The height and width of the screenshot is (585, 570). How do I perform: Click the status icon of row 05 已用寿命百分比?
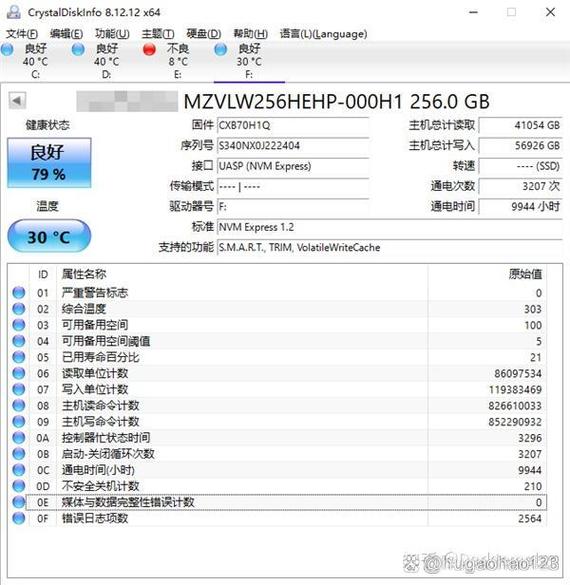coord(19,357)
